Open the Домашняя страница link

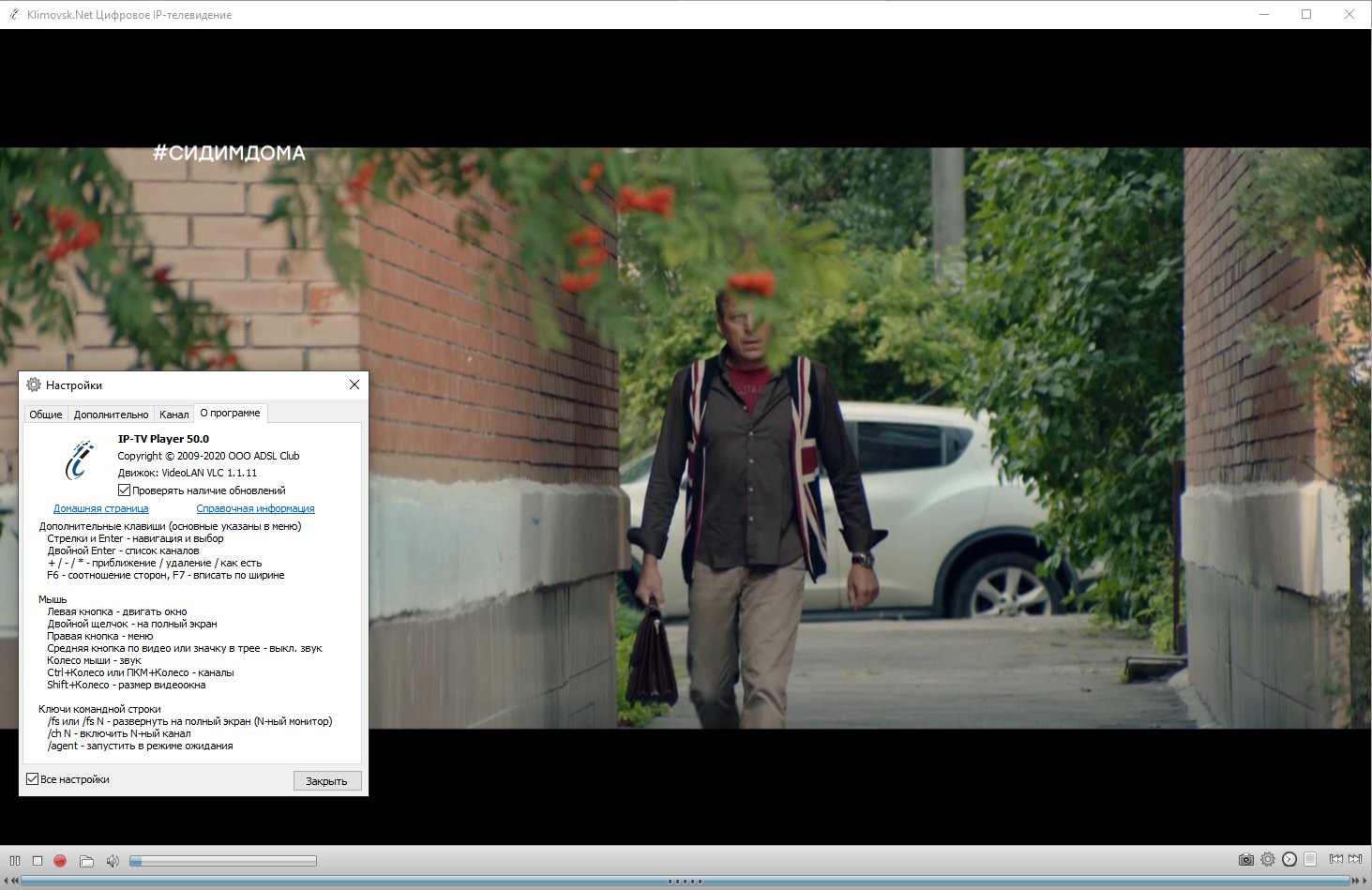tap(100, 508)
